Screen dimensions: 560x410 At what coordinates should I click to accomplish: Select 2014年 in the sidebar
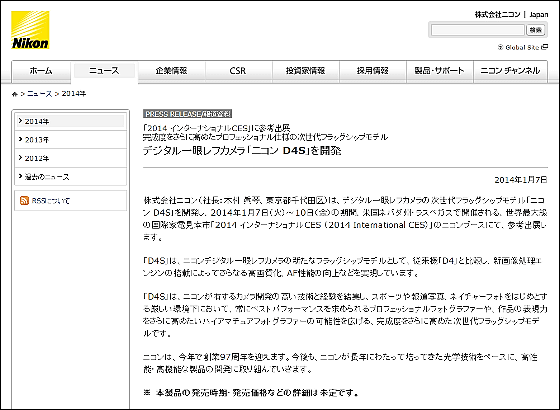(x=71, y=121)
